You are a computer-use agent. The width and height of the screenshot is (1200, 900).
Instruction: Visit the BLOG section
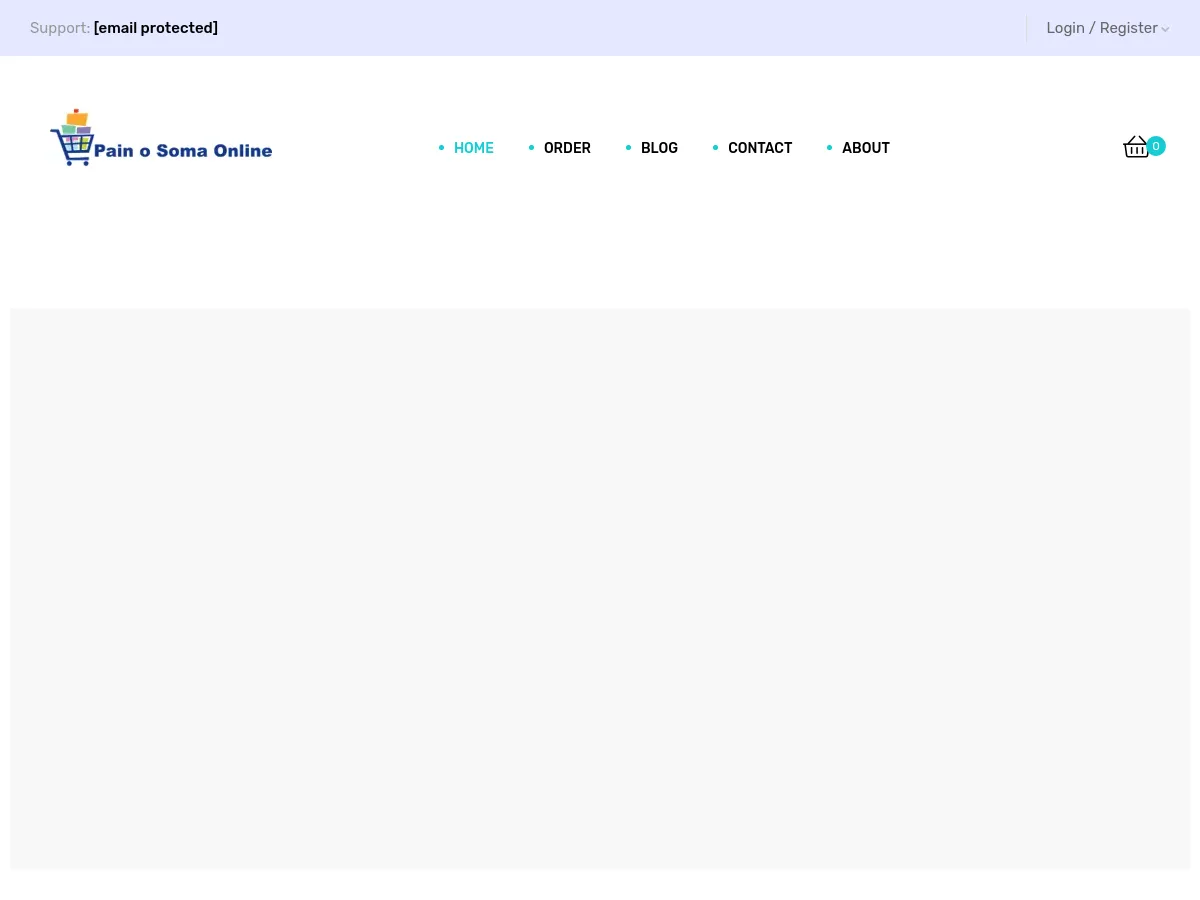[659, 147]
